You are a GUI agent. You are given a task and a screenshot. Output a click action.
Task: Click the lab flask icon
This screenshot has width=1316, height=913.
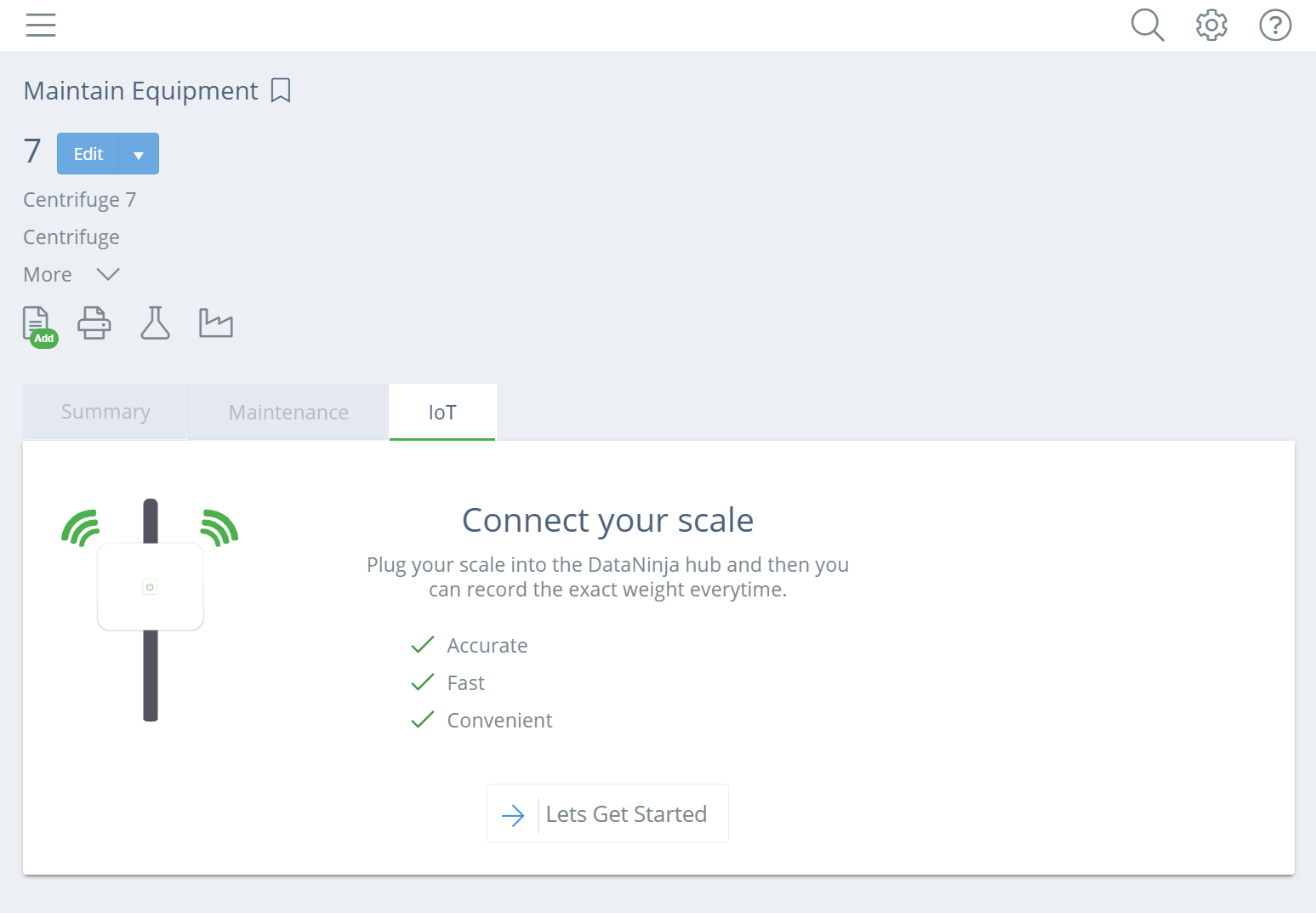[x=155, y=323]
